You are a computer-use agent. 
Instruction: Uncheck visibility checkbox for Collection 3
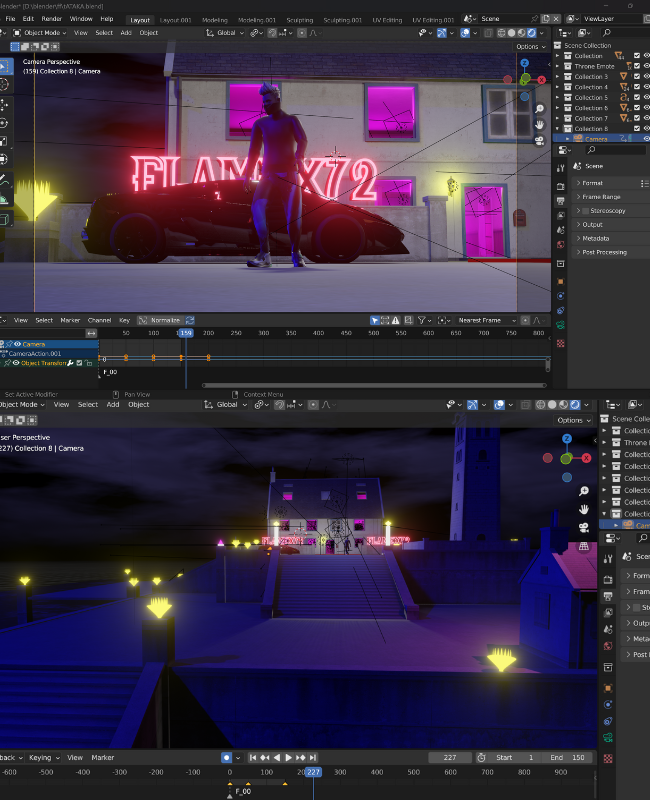point(636,76)
